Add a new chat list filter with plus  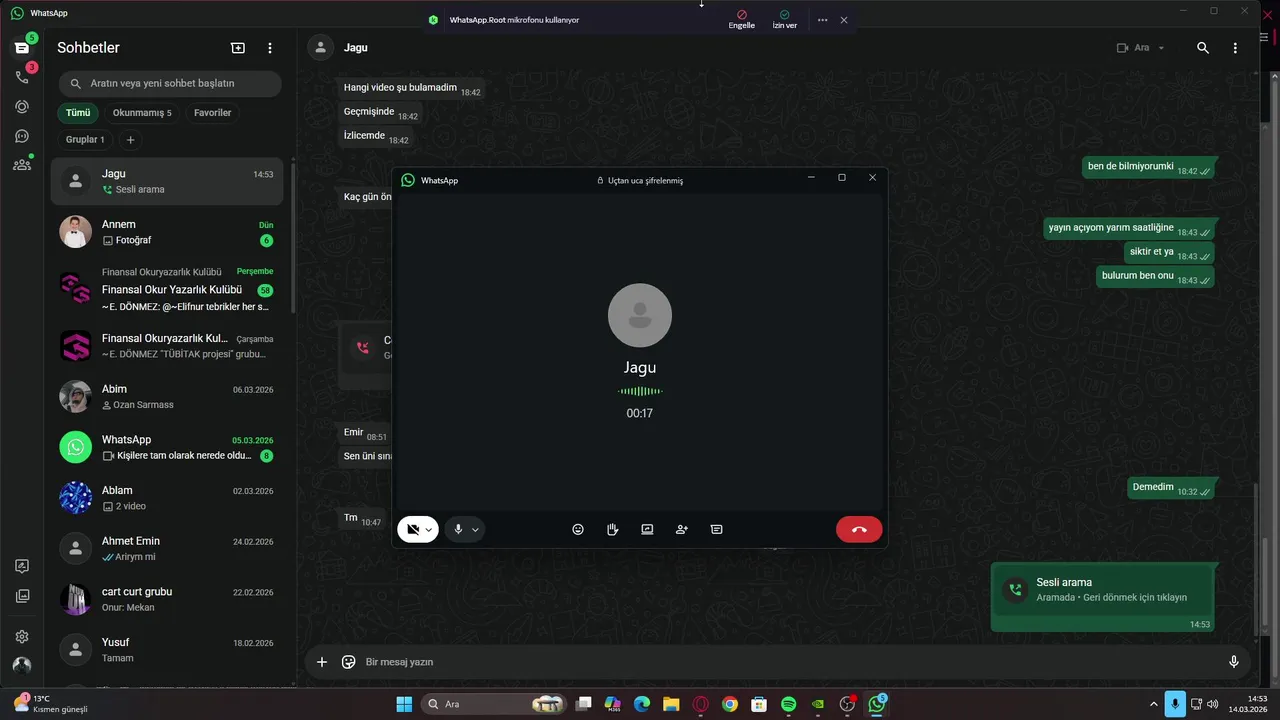pyautogui.click(x=130, y=140)
